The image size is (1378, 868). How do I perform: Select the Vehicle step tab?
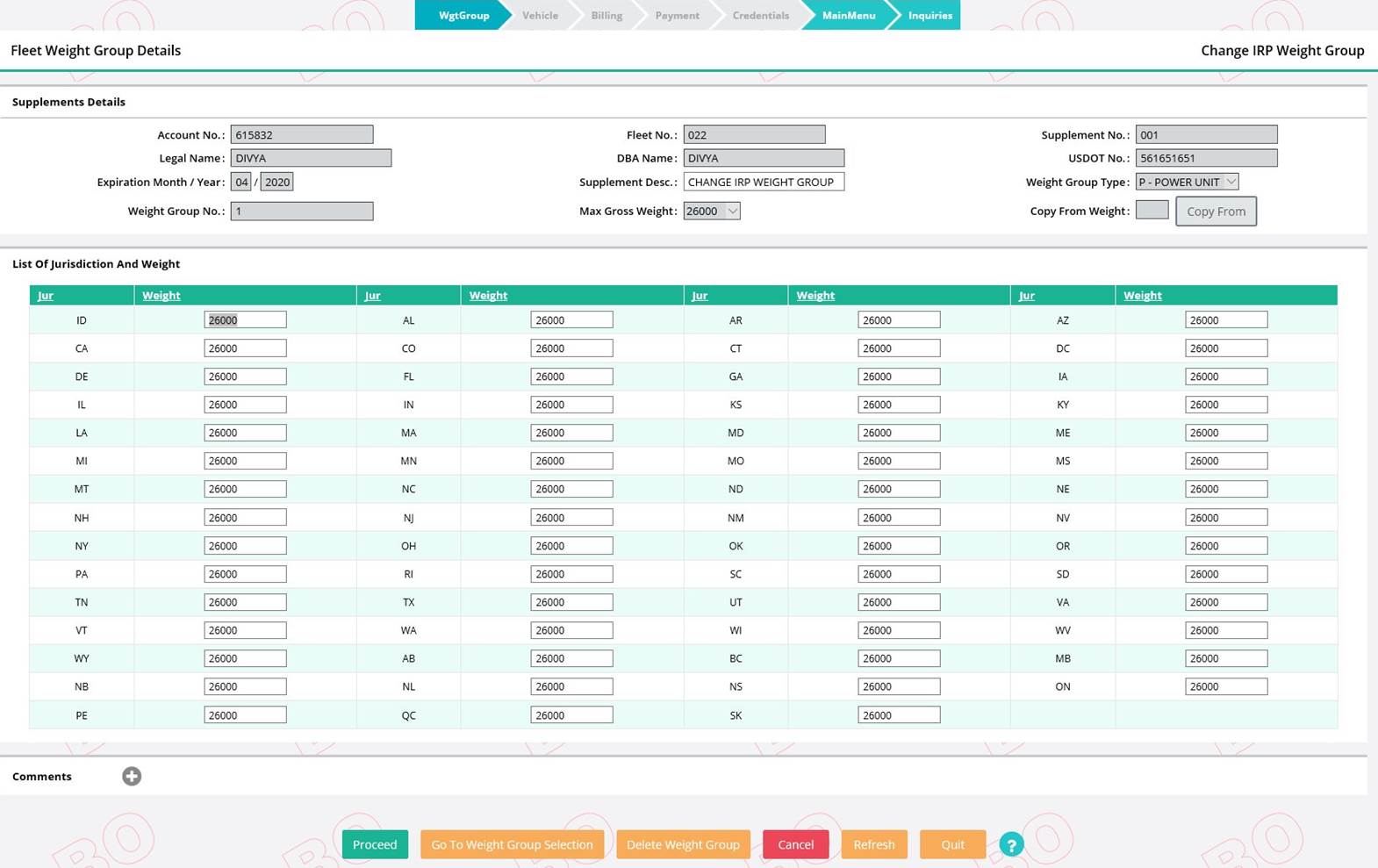[540, 15]
